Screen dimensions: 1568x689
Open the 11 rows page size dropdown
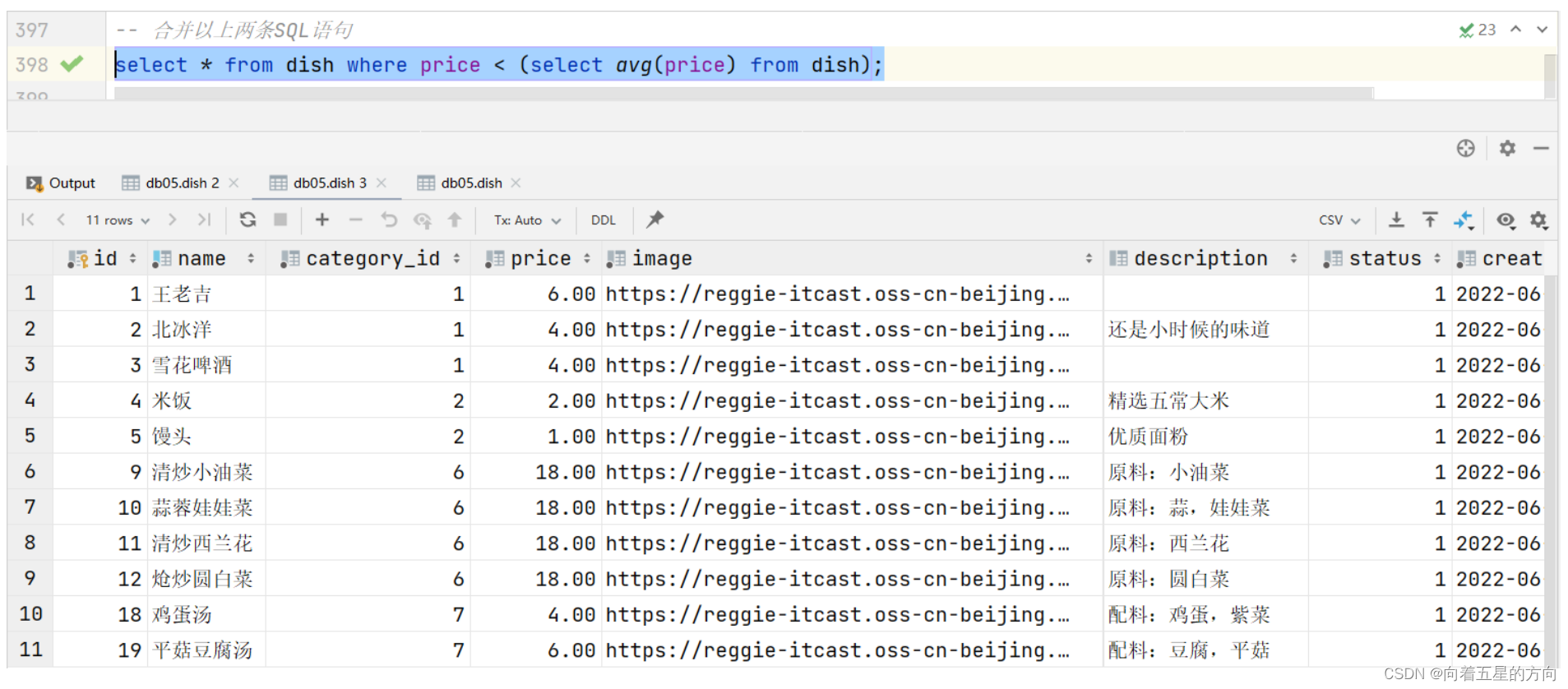(x=118, y=220)
